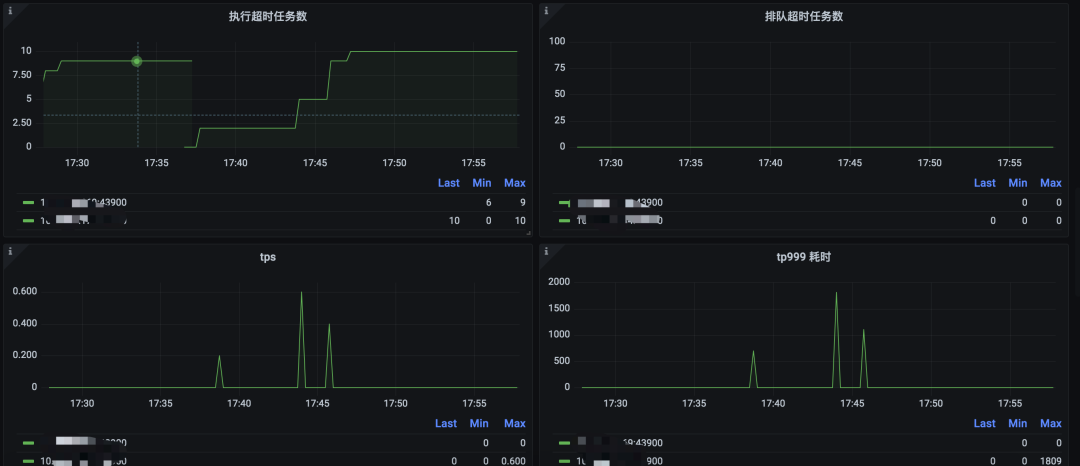
Task: Click color swatch of second tps series
Action: point(28,461)
